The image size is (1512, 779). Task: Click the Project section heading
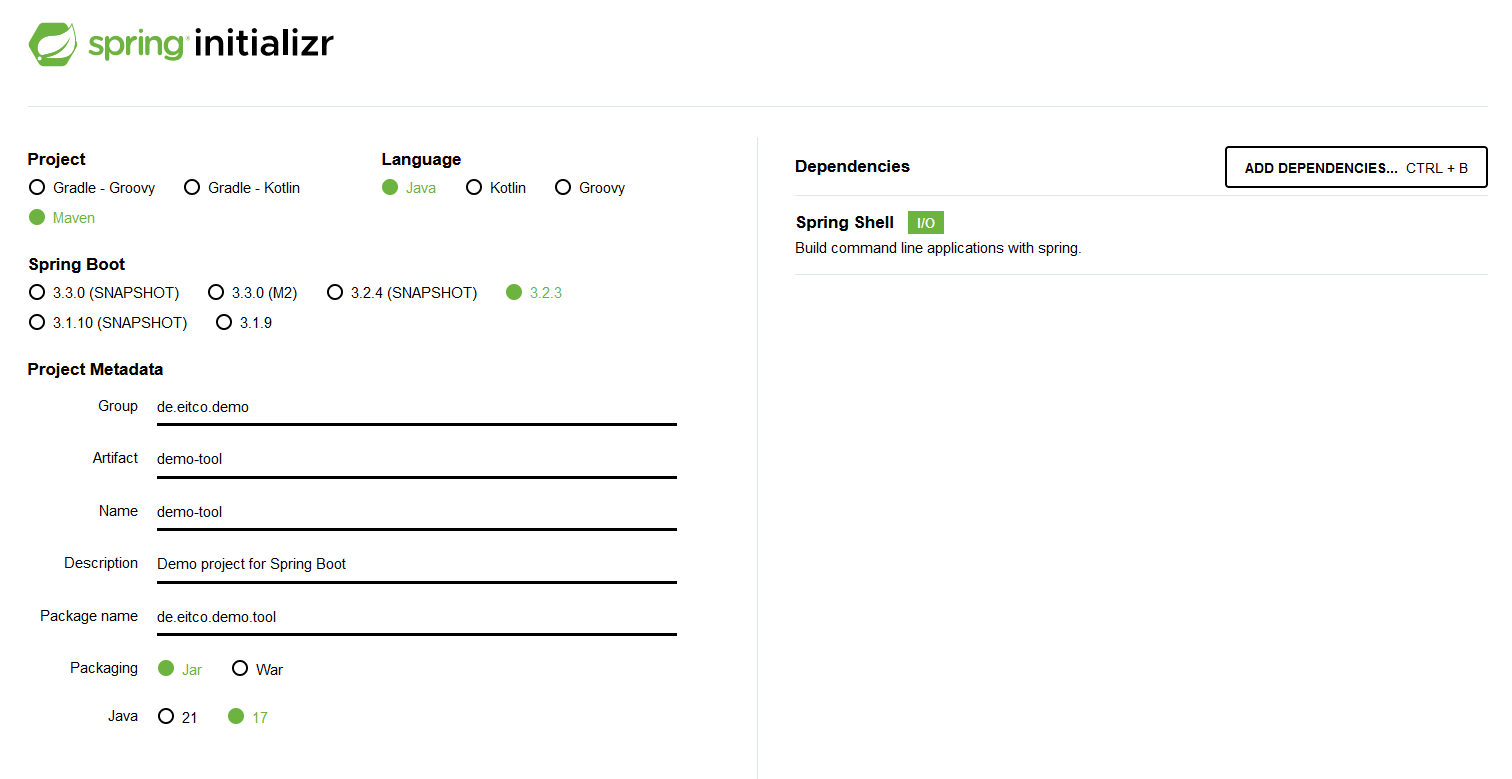click(57, 159)
